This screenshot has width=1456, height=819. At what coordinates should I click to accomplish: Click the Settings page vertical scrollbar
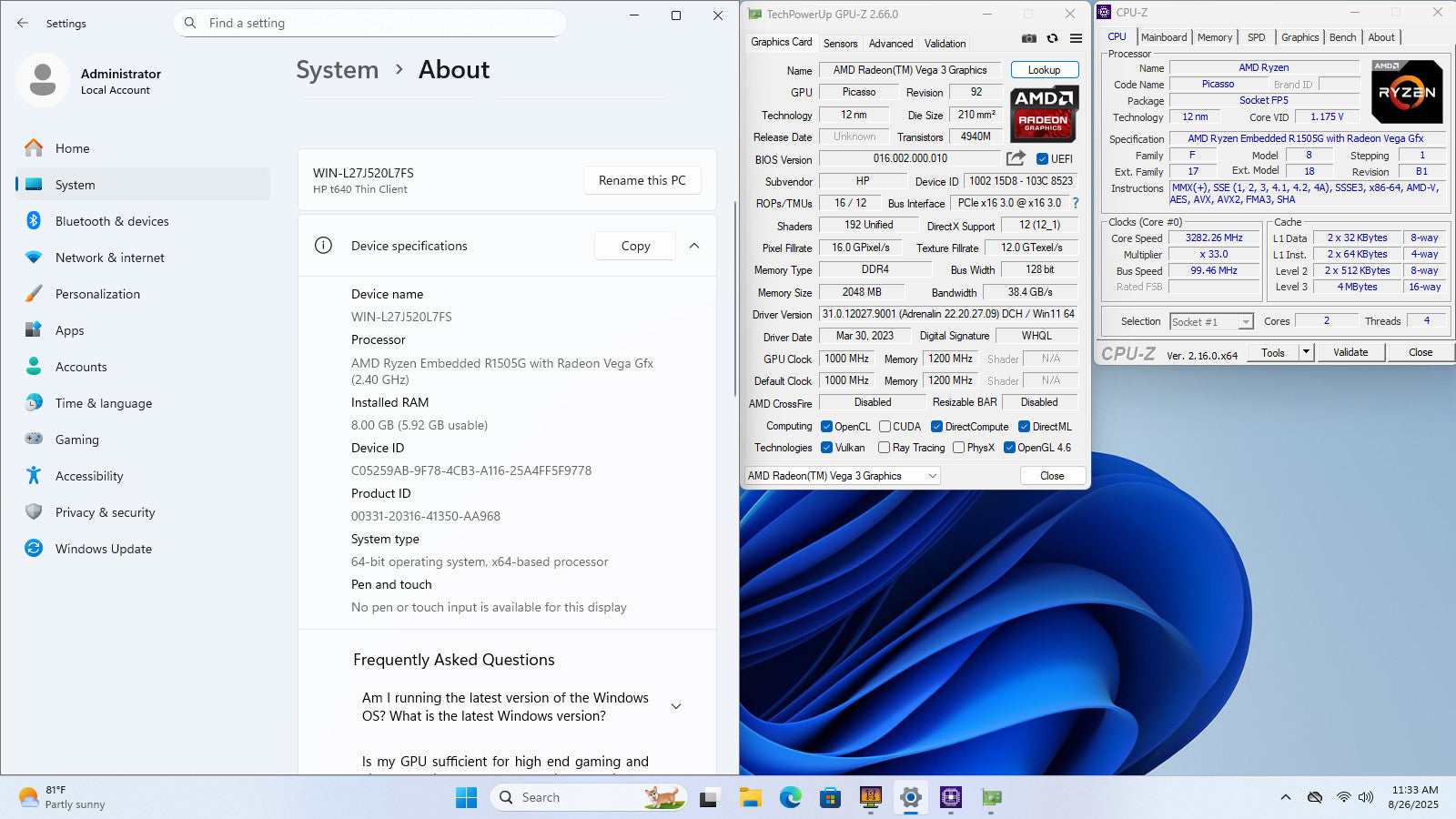734,300
